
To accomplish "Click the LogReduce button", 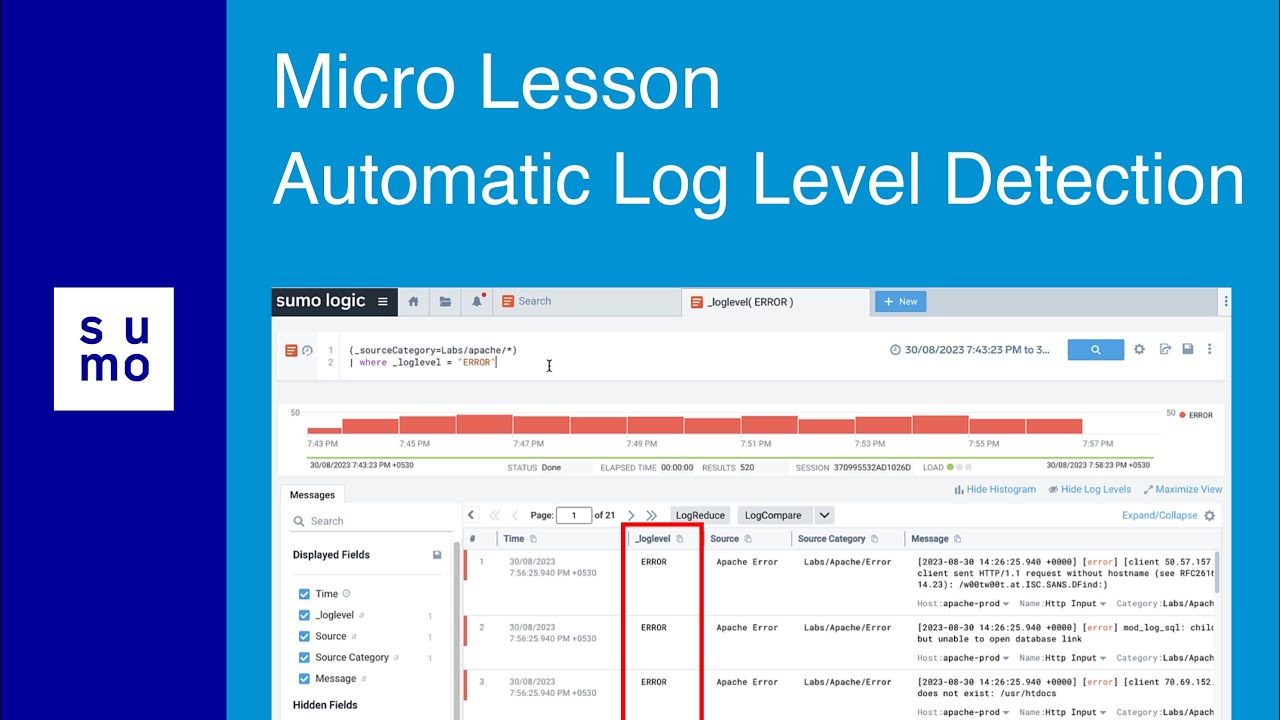I will 700,515.
